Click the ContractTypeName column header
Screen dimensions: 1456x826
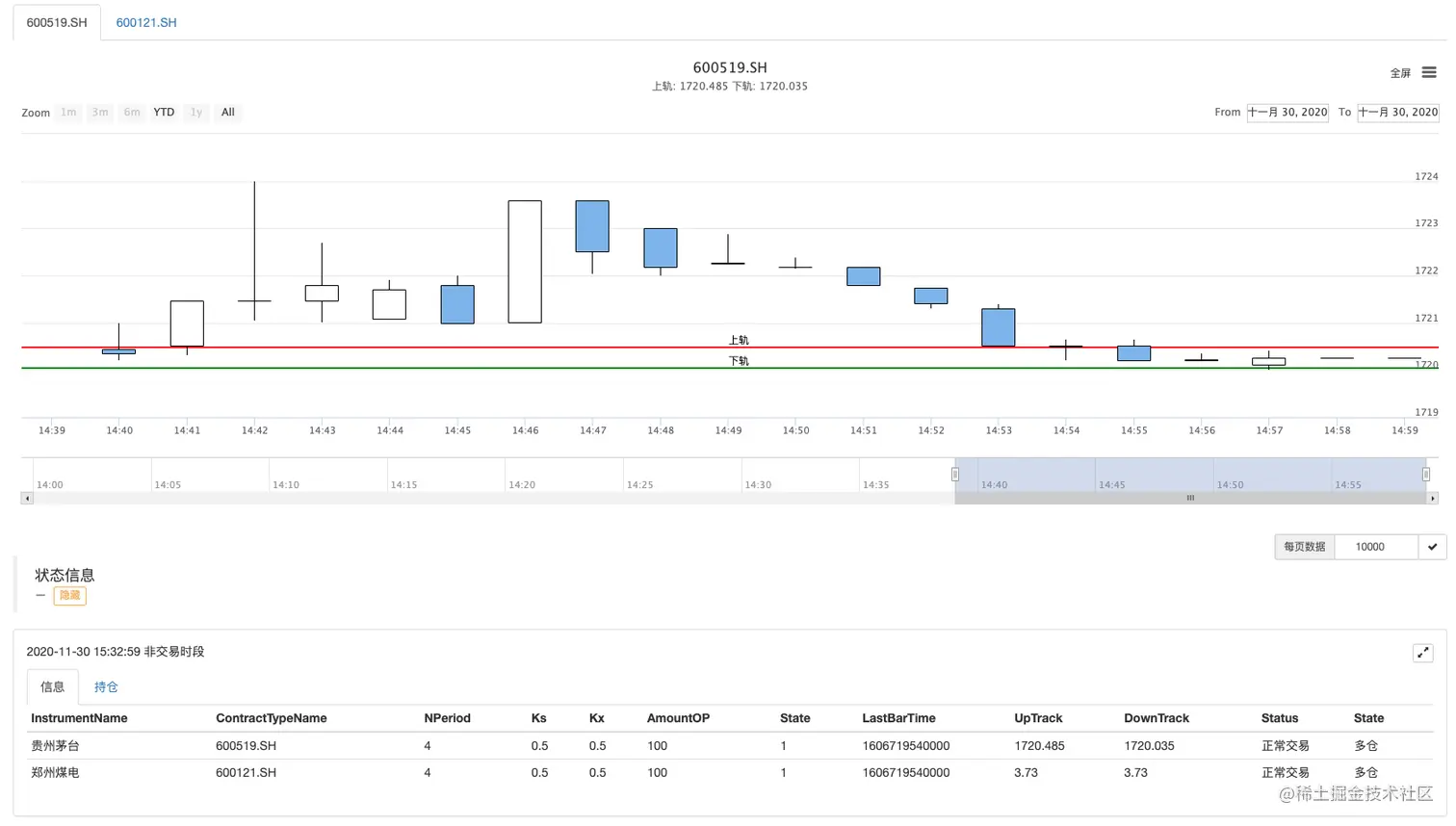pos(272,718)
